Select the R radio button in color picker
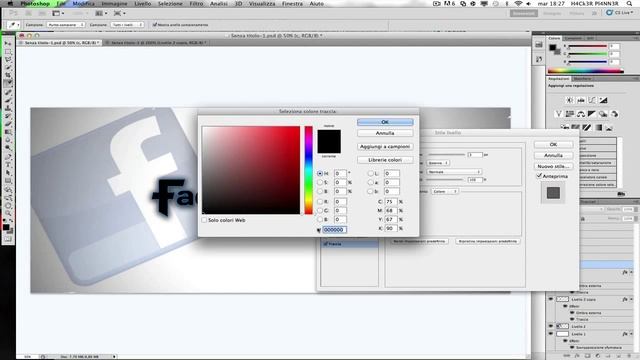The width and height of the screenshot is (640, 360). [320, 202]
